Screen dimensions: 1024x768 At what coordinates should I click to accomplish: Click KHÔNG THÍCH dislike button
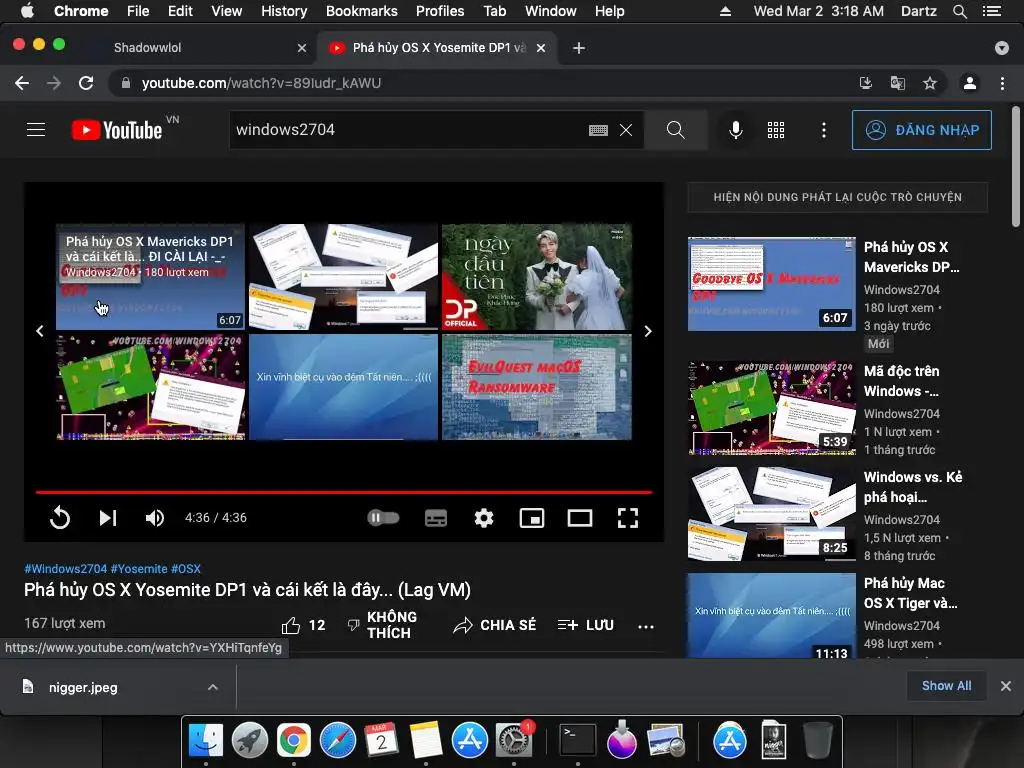tap(382, 625)
